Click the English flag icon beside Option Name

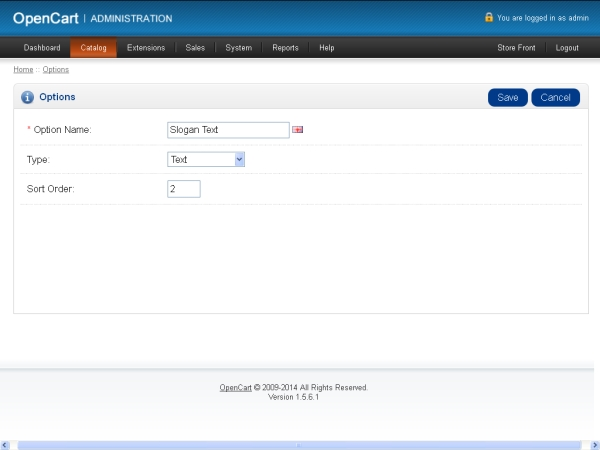[298, 130]
